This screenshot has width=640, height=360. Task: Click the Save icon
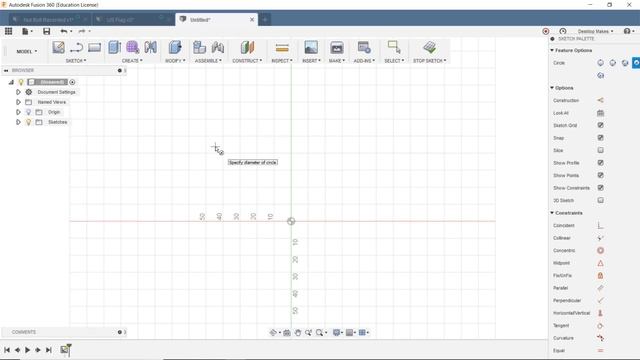47,31
